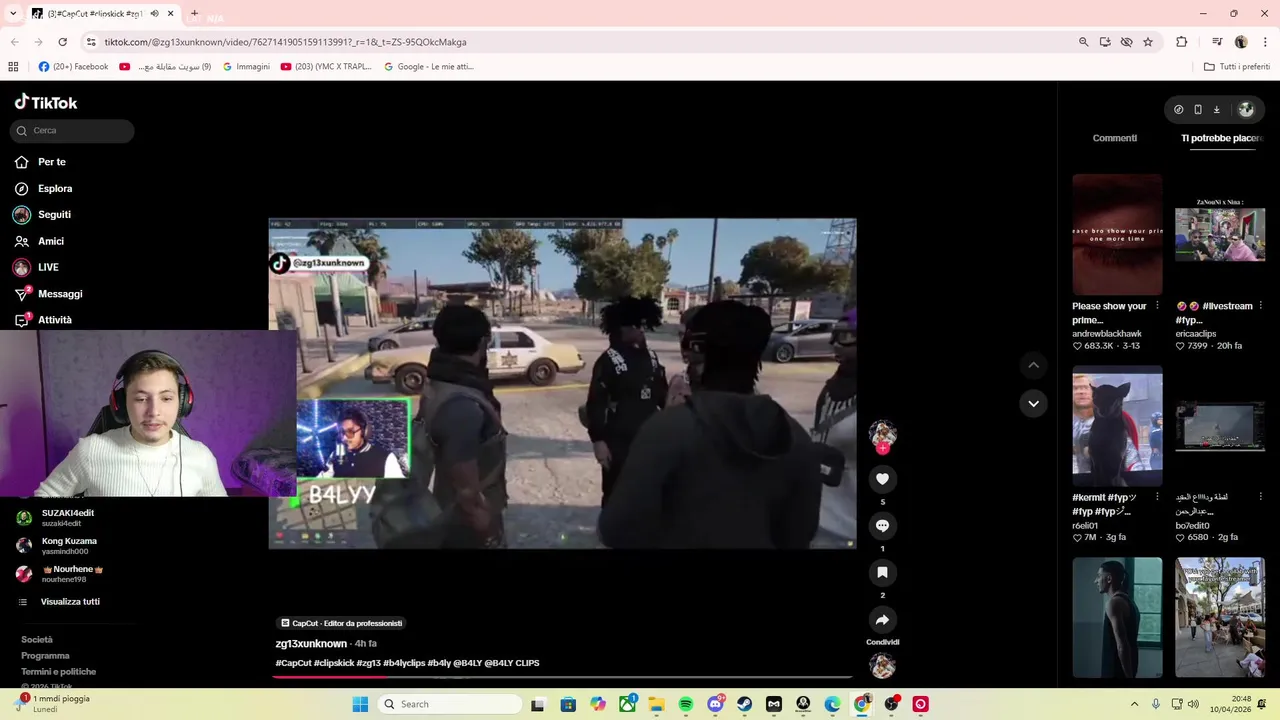Open Spotify from taskbar
Screen dimensions: 1280x720
tap(686, 704)
